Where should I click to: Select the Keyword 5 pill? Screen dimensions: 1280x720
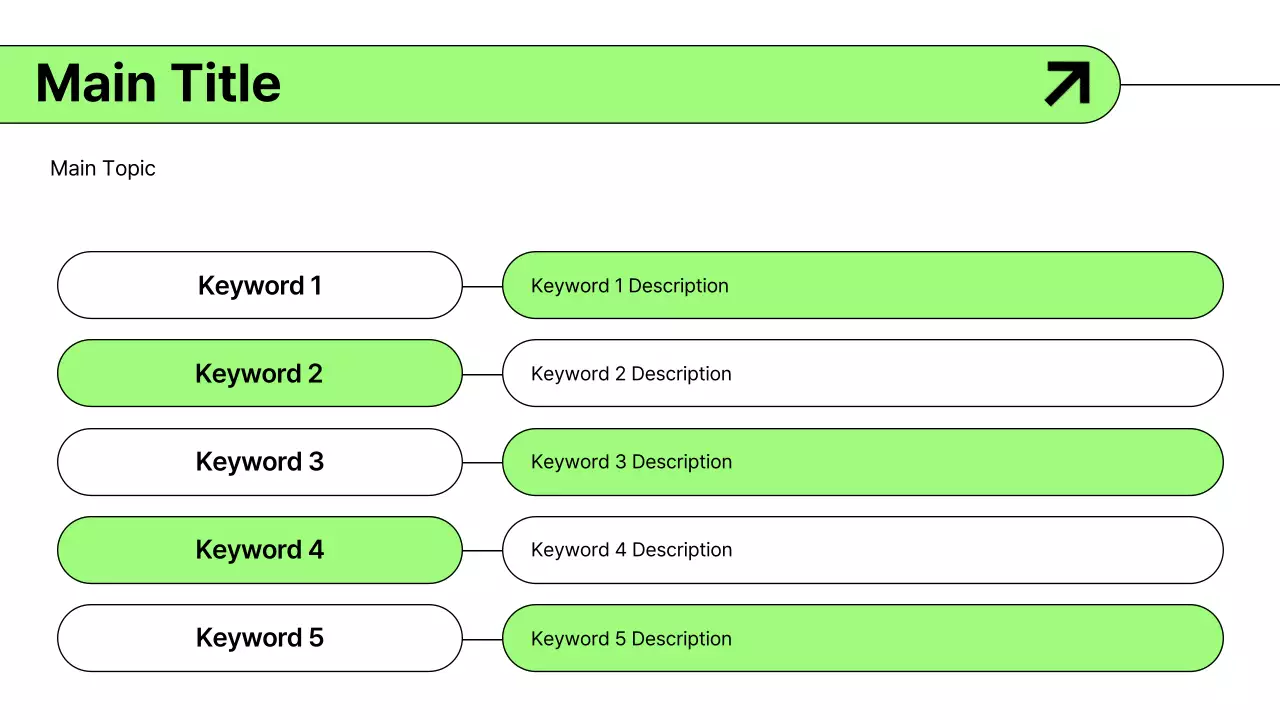coord(260,638)
